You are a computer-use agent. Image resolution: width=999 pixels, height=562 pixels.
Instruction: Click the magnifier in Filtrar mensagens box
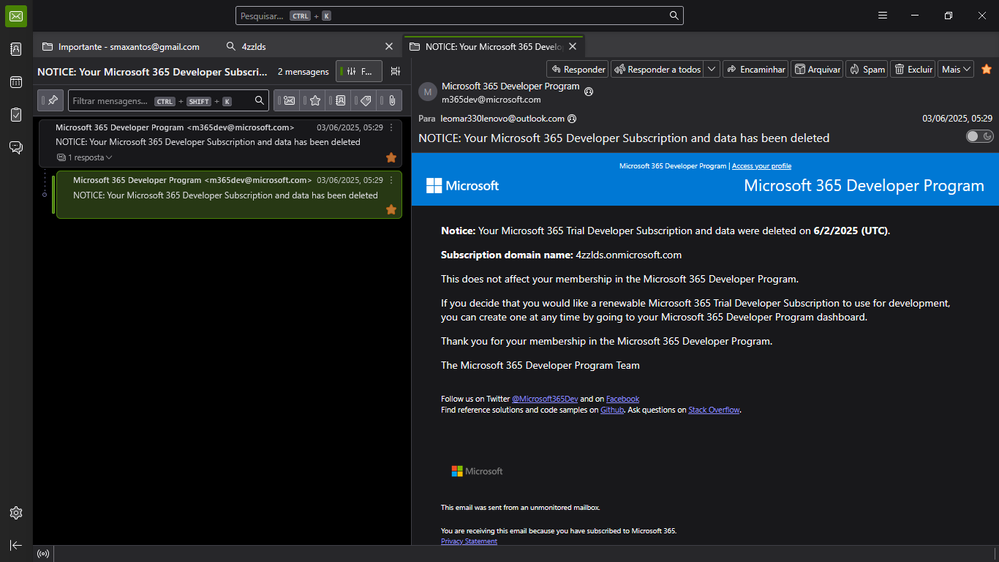click(259, 101)
